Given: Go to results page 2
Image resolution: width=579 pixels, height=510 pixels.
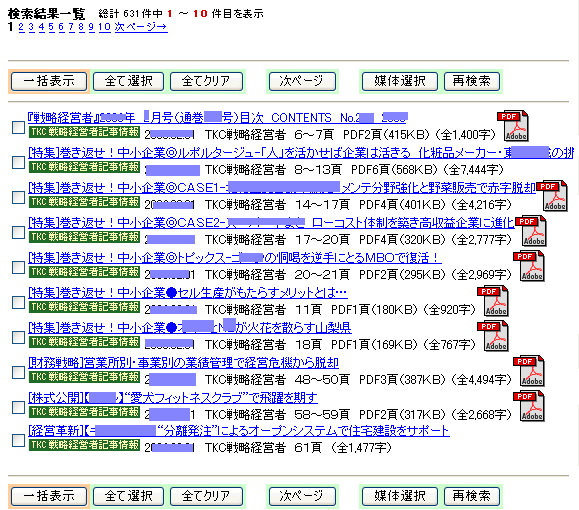Looking at the screenshot, I should point(21,27).
